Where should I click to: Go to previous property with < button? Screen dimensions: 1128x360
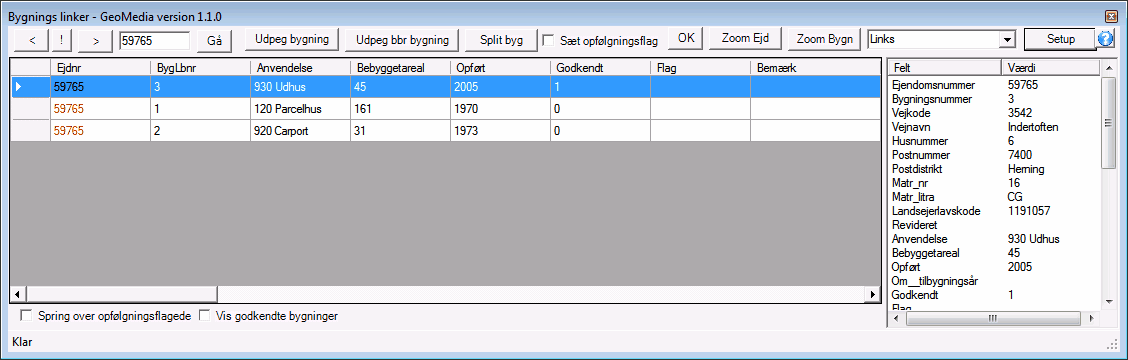[32, 41]
